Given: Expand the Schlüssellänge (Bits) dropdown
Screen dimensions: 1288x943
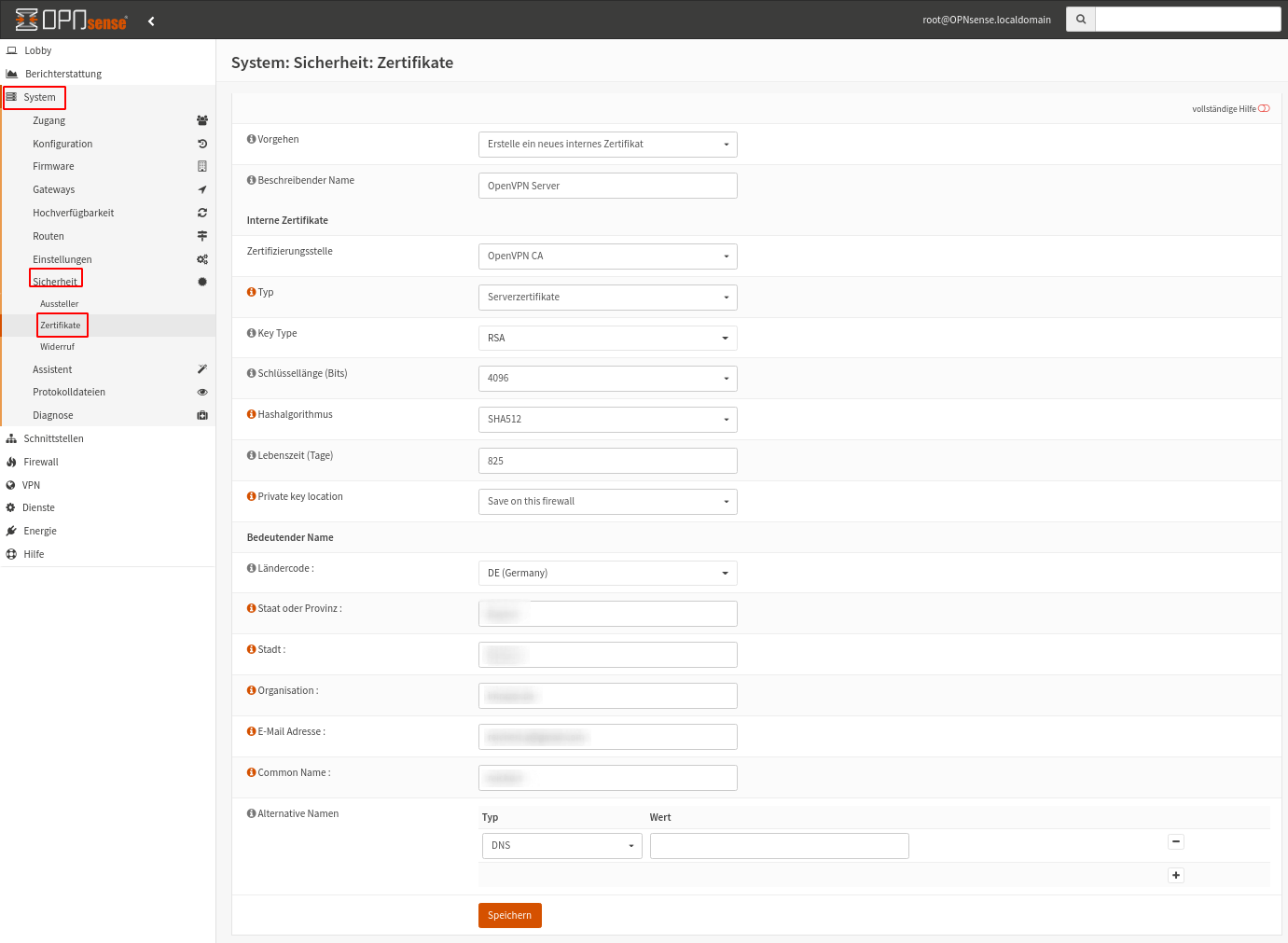Looking at the screenshot, I should coord(607,379).
